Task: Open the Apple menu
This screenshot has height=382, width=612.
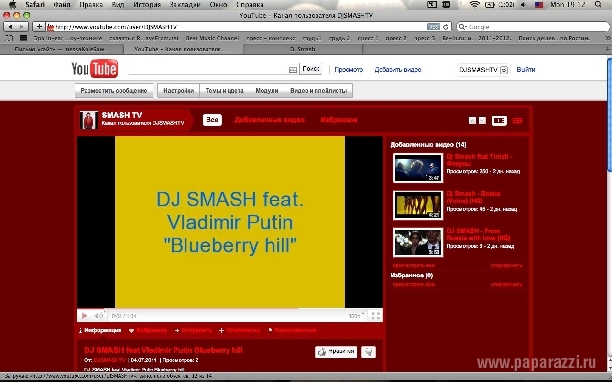Action: (12, 5)
